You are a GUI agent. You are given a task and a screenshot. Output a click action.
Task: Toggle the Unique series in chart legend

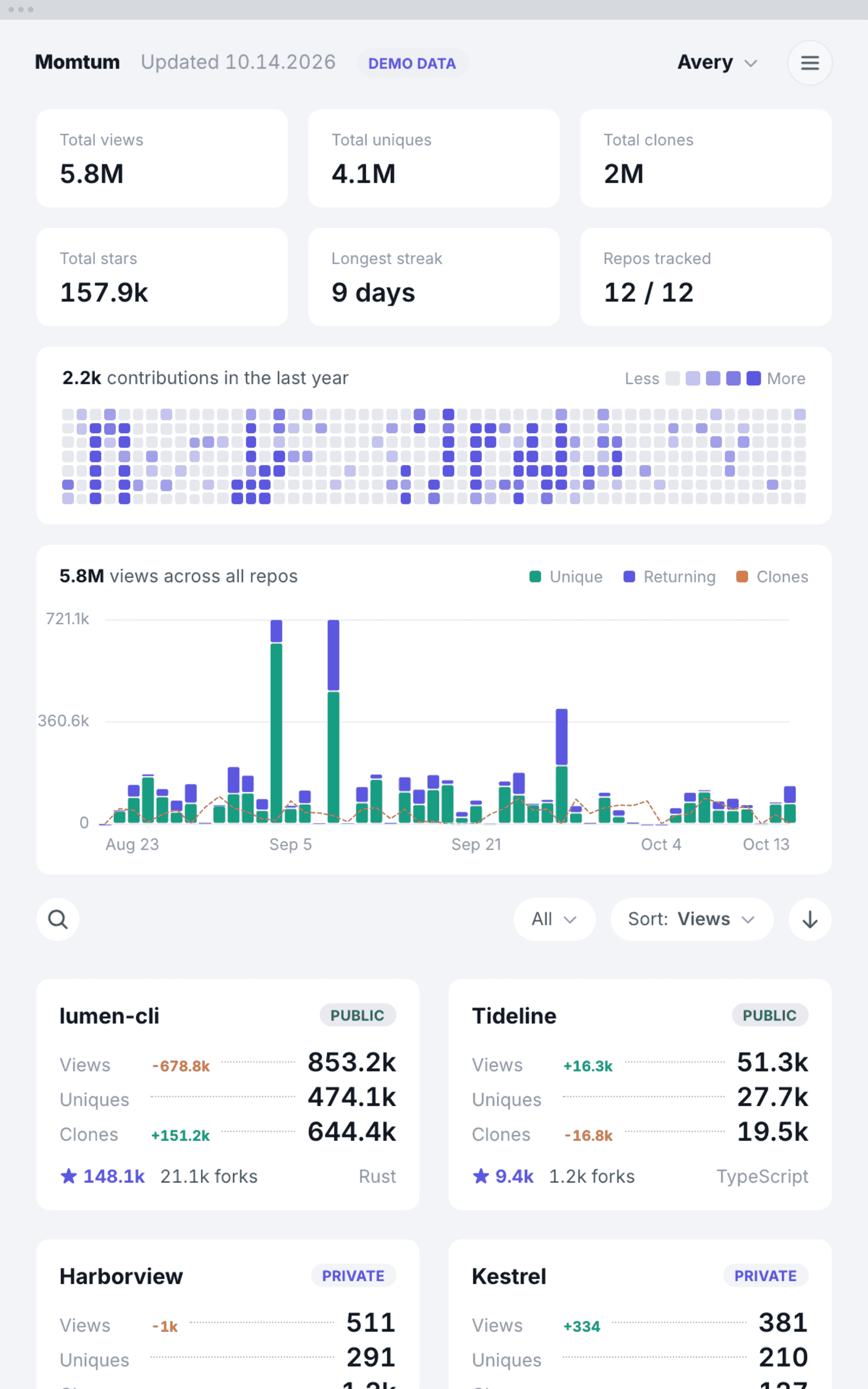coord(566,577)
